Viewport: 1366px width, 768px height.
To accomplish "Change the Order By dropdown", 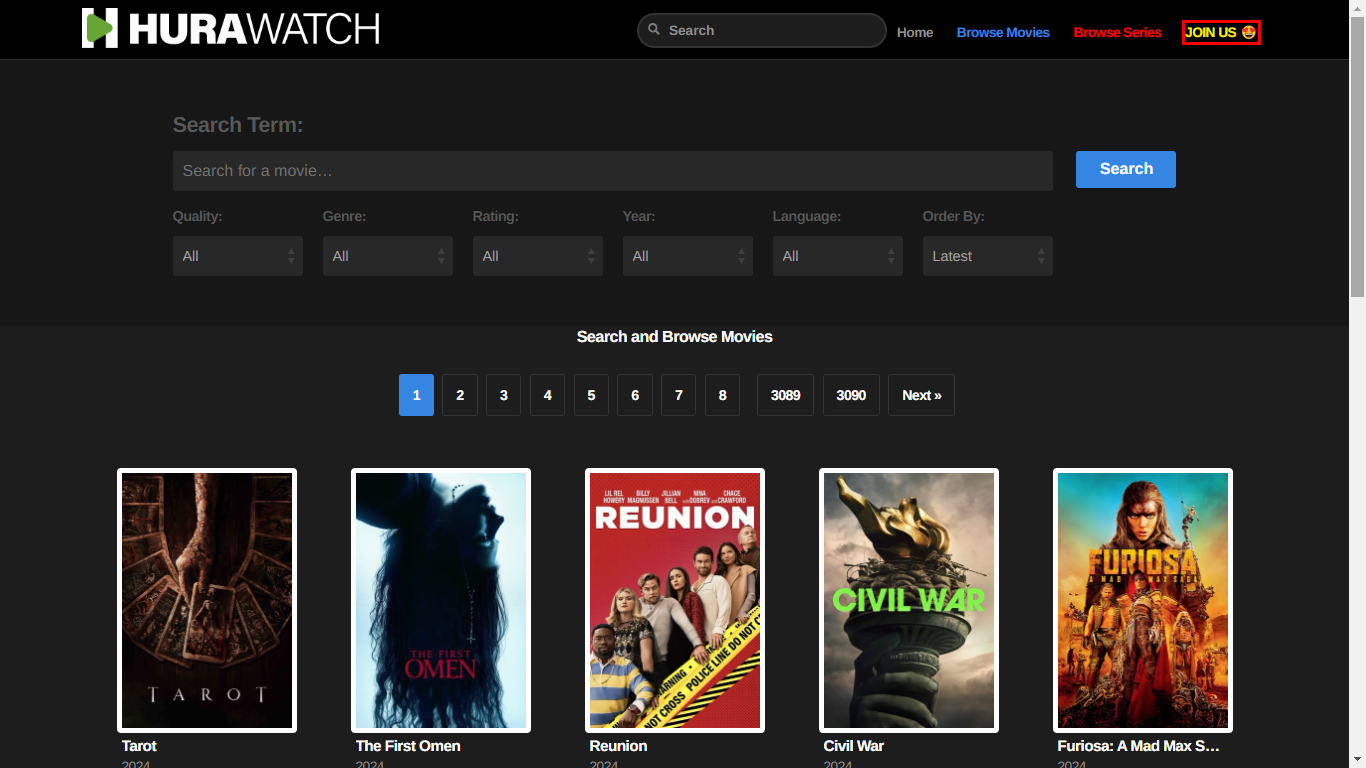I will click(x=987, y=256).
